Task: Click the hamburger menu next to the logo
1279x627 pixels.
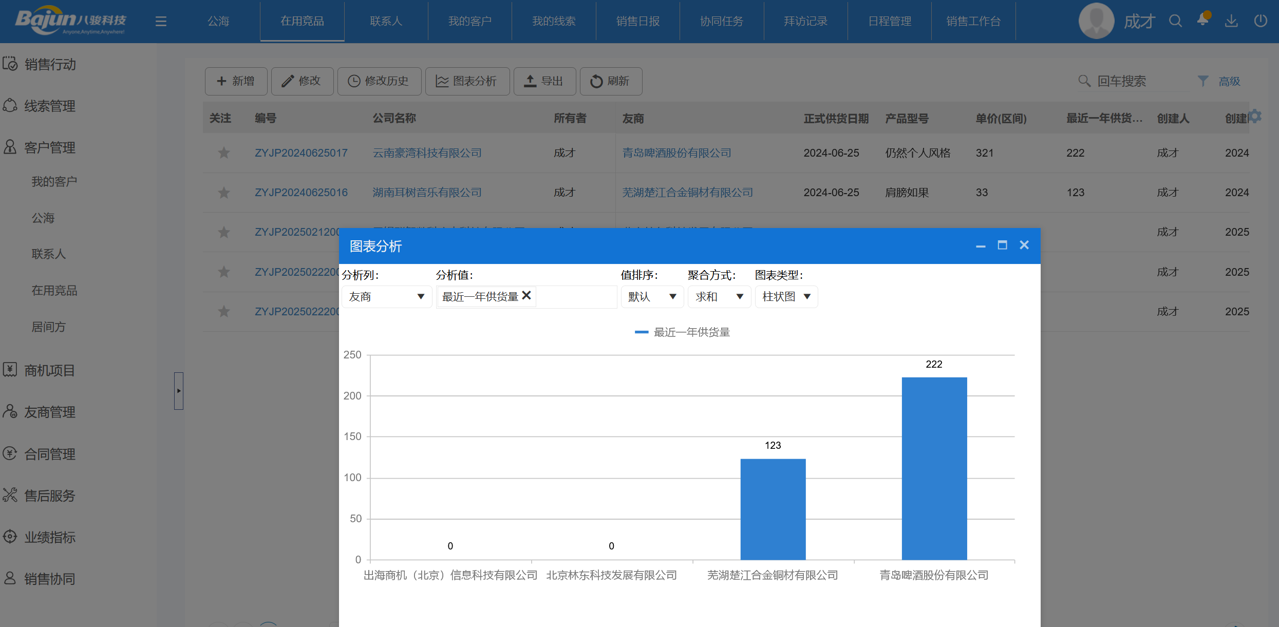Action: coord(160,19)
